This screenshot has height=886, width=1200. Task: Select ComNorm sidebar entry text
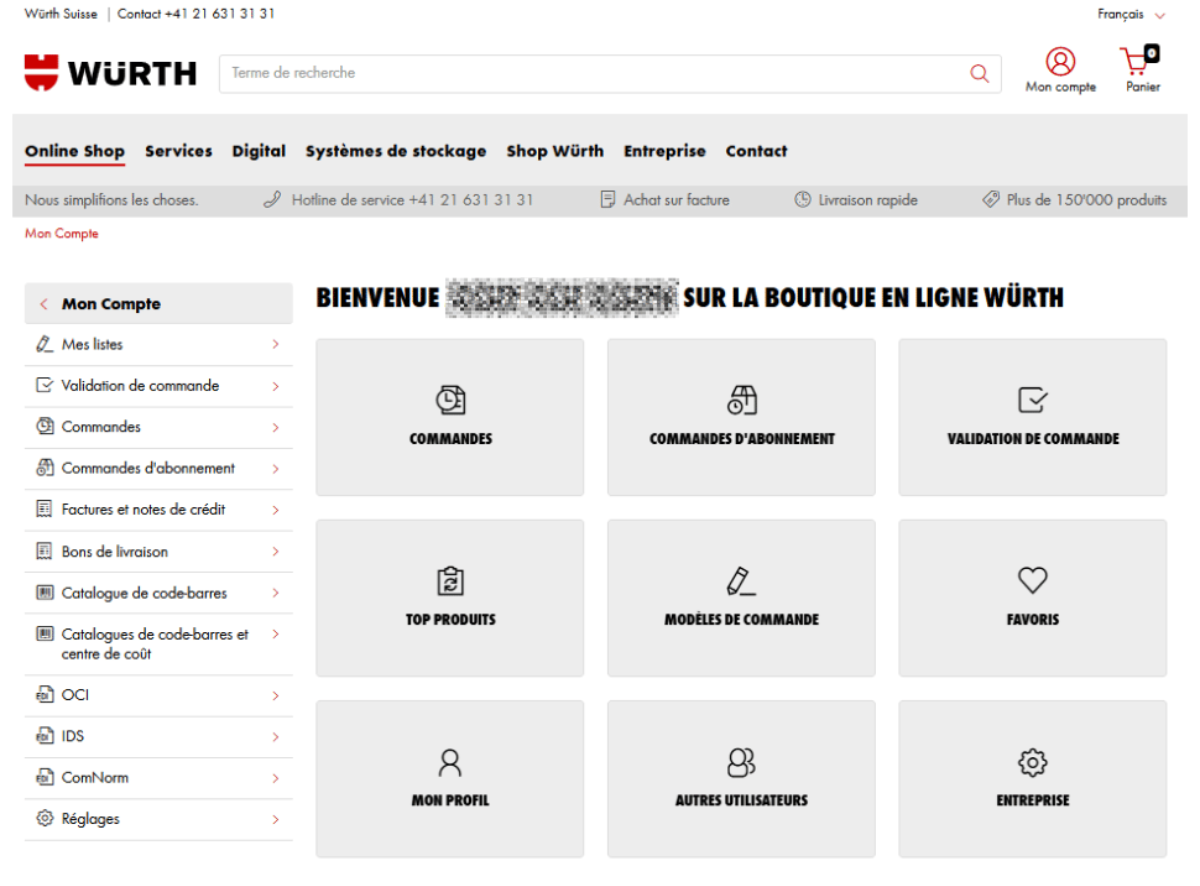point(95,777)
